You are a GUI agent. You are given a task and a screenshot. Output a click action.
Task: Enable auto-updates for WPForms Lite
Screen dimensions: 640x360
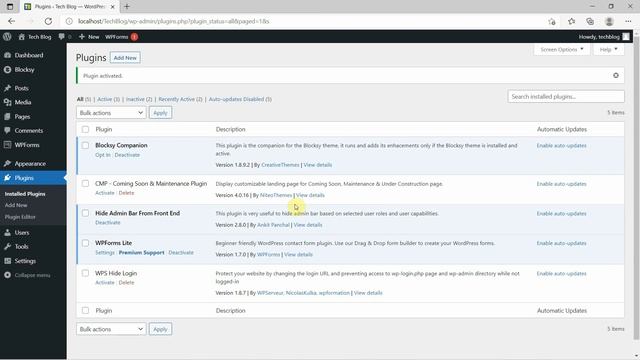coord(561,243)
